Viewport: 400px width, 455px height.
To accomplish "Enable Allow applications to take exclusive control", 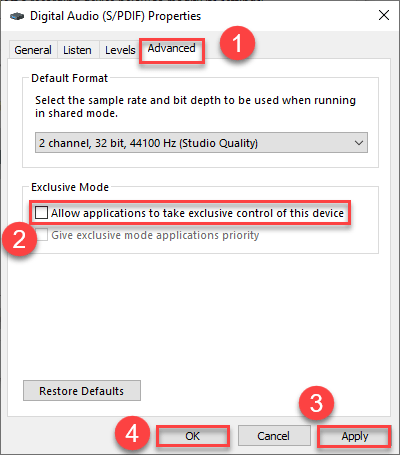I will pyautogui.click(x=42, y=213).
